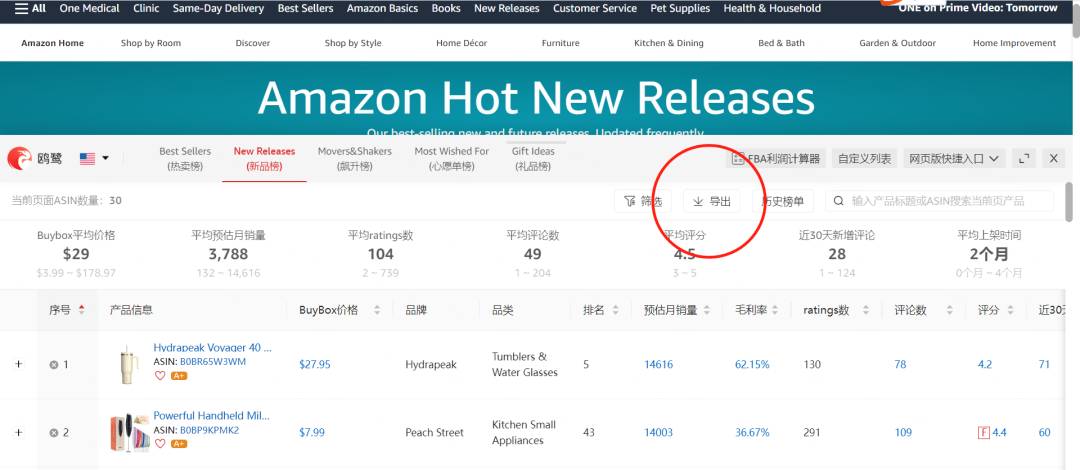Click price $27.95
The width and height of the screenshot is (1080, 470).
[x=315, y=364]
